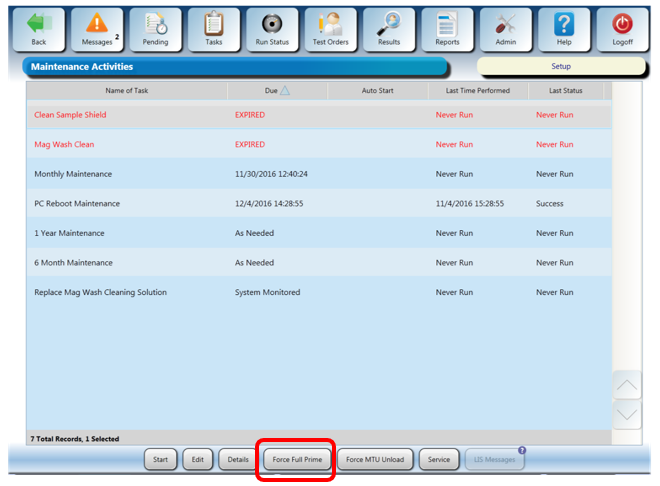Open the Help question mark icon

(564, 25)
